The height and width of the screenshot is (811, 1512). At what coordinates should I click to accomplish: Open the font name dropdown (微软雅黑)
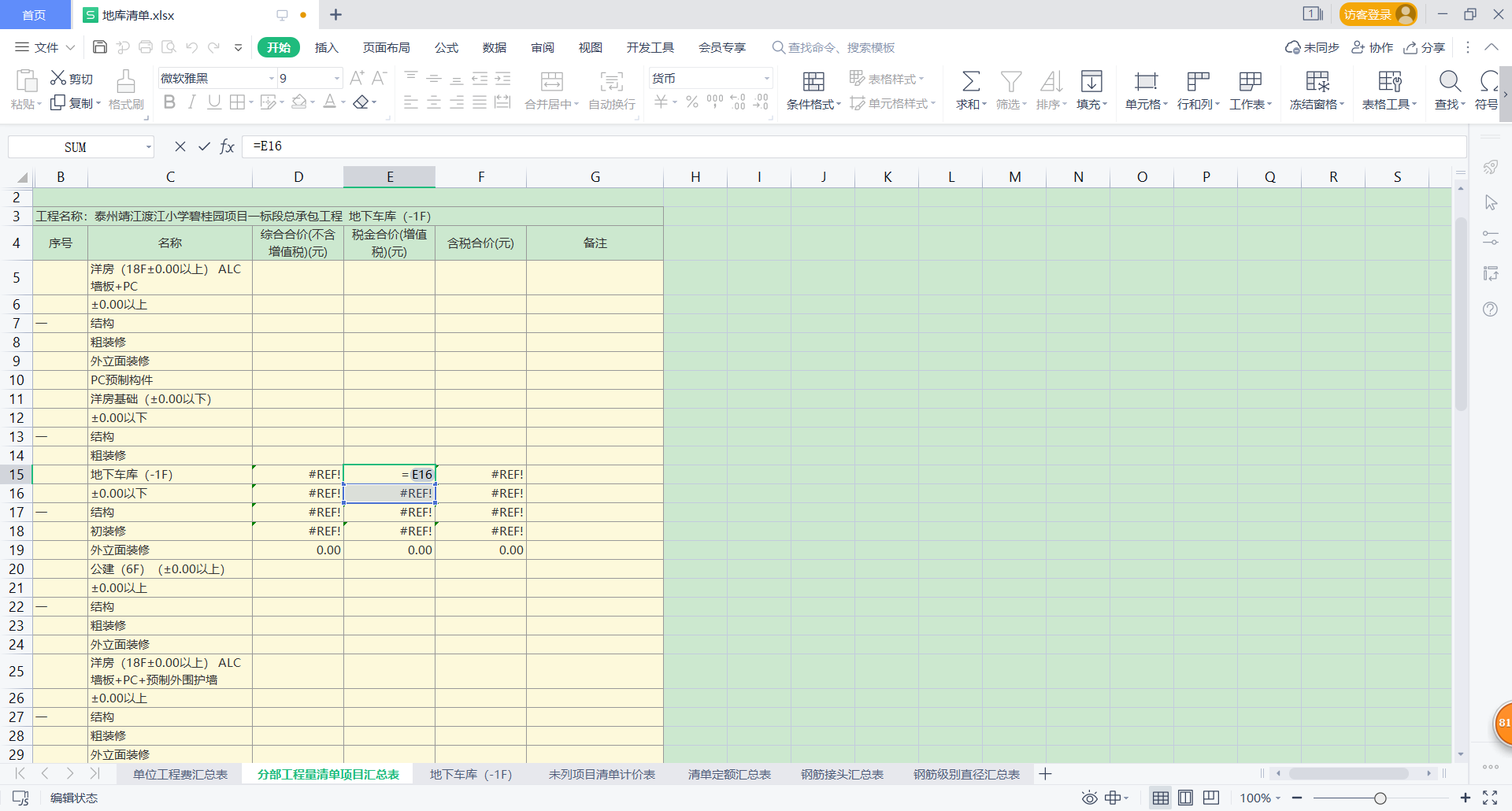coord(272,78)
